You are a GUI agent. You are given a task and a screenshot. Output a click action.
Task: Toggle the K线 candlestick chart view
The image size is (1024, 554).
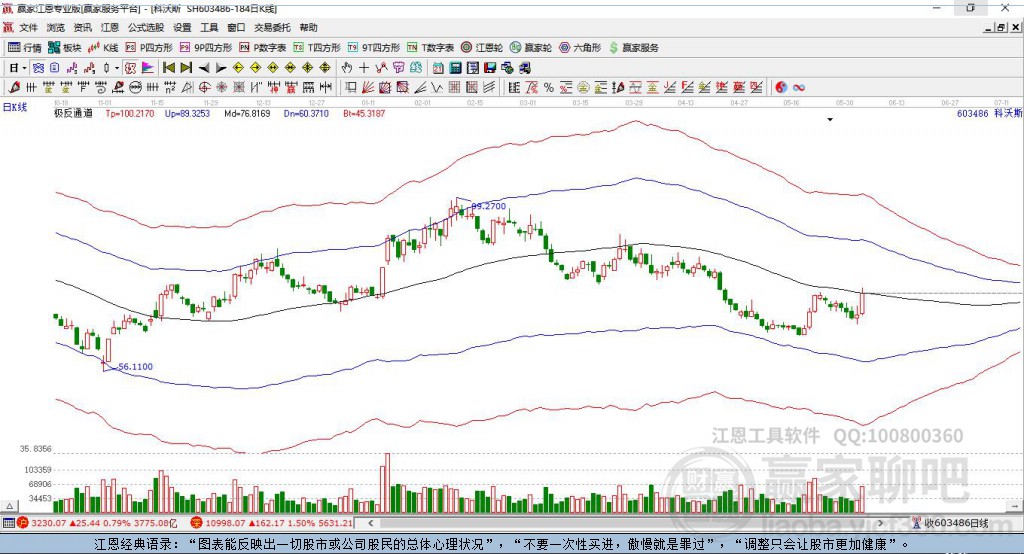pos(103,48)
